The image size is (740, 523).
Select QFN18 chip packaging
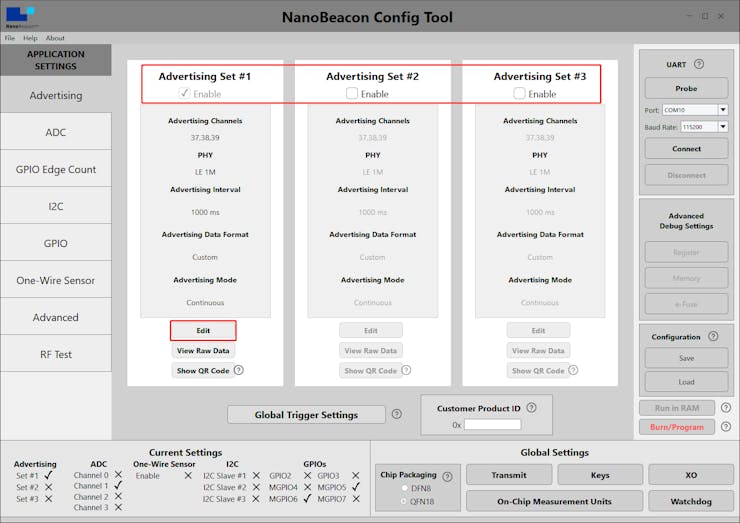pos(404,501)
